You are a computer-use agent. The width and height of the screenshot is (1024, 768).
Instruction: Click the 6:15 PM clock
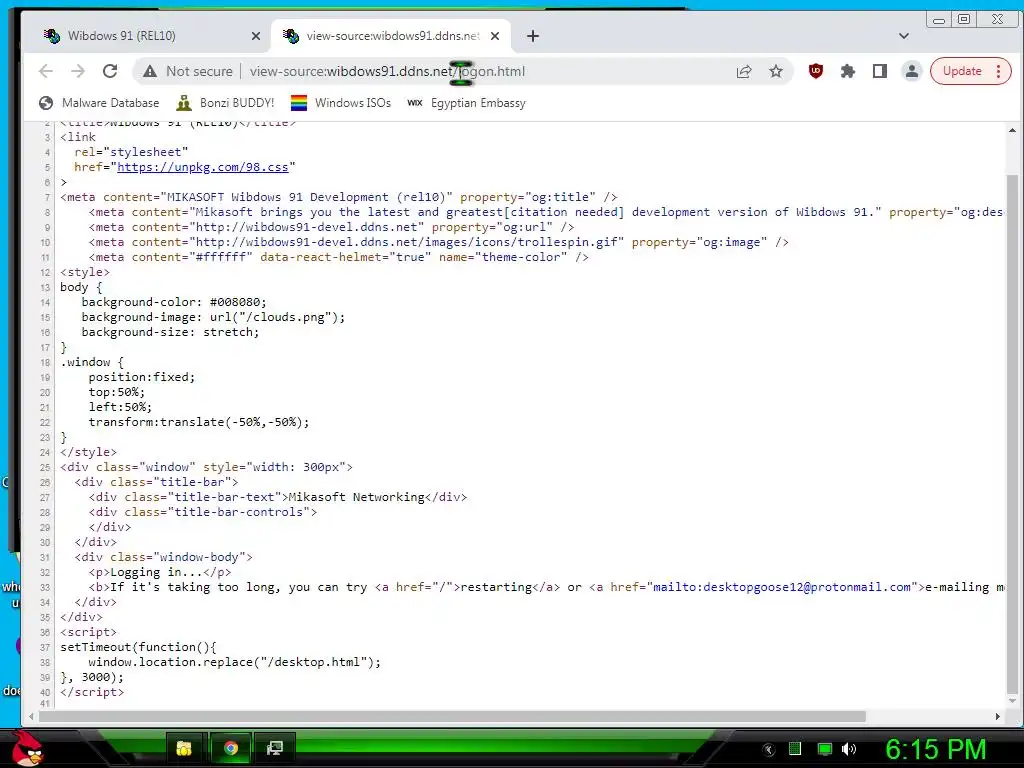[935, 749]
